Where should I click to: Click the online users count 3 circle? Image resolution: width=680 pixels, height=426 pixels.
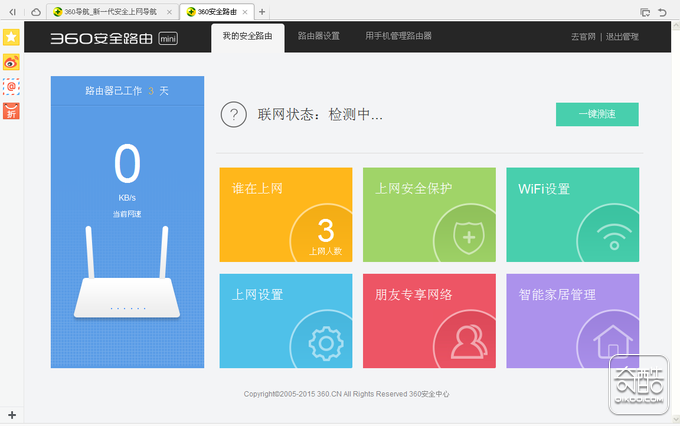[x=321, y=233]
